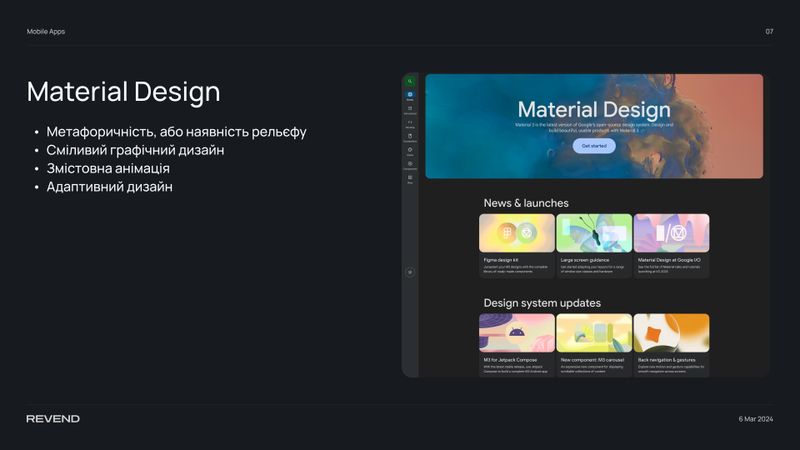
Task: Open the New component: M3 carousel thumbnail
Action: (x=594, y=333)
